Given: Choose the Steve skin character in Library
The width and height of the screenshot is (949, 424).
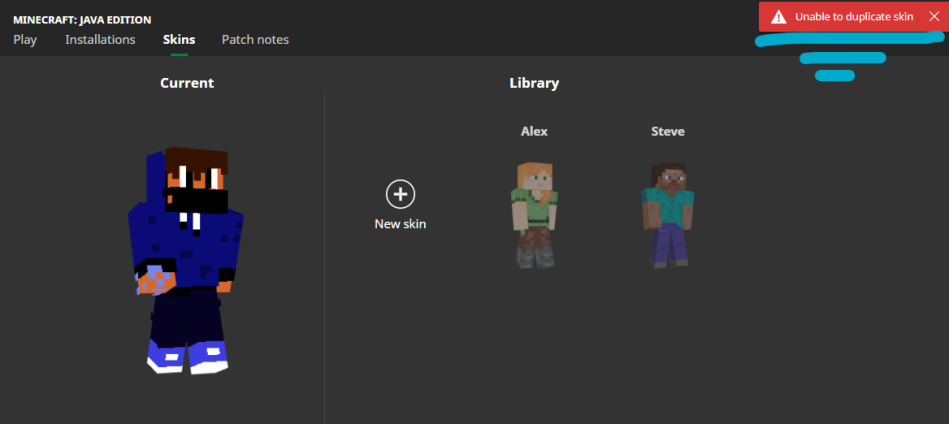Looking at the screenshot, I should pyautogui.click(x=667, y=214).
